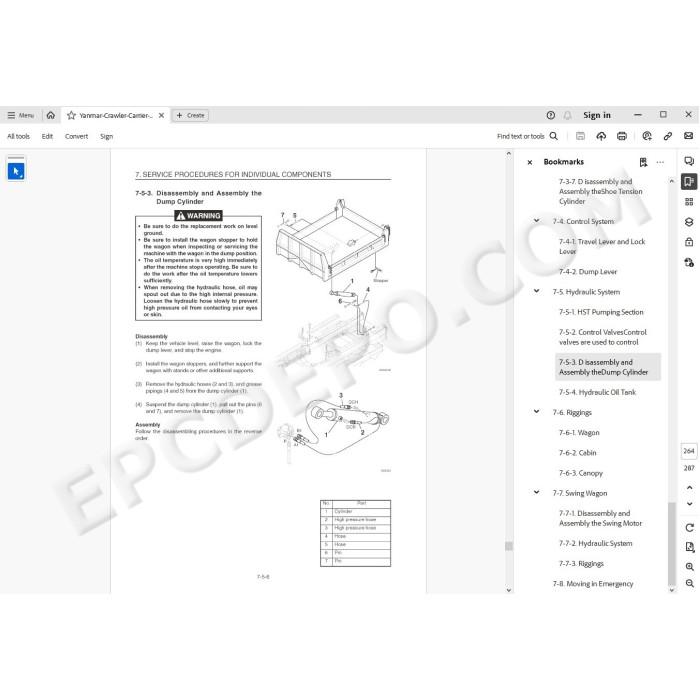Image resolution: width=700 pixels, height=700 pixels.
Task: Collapse the 7-4. Control System bookmark
Action: coord(537,221)
